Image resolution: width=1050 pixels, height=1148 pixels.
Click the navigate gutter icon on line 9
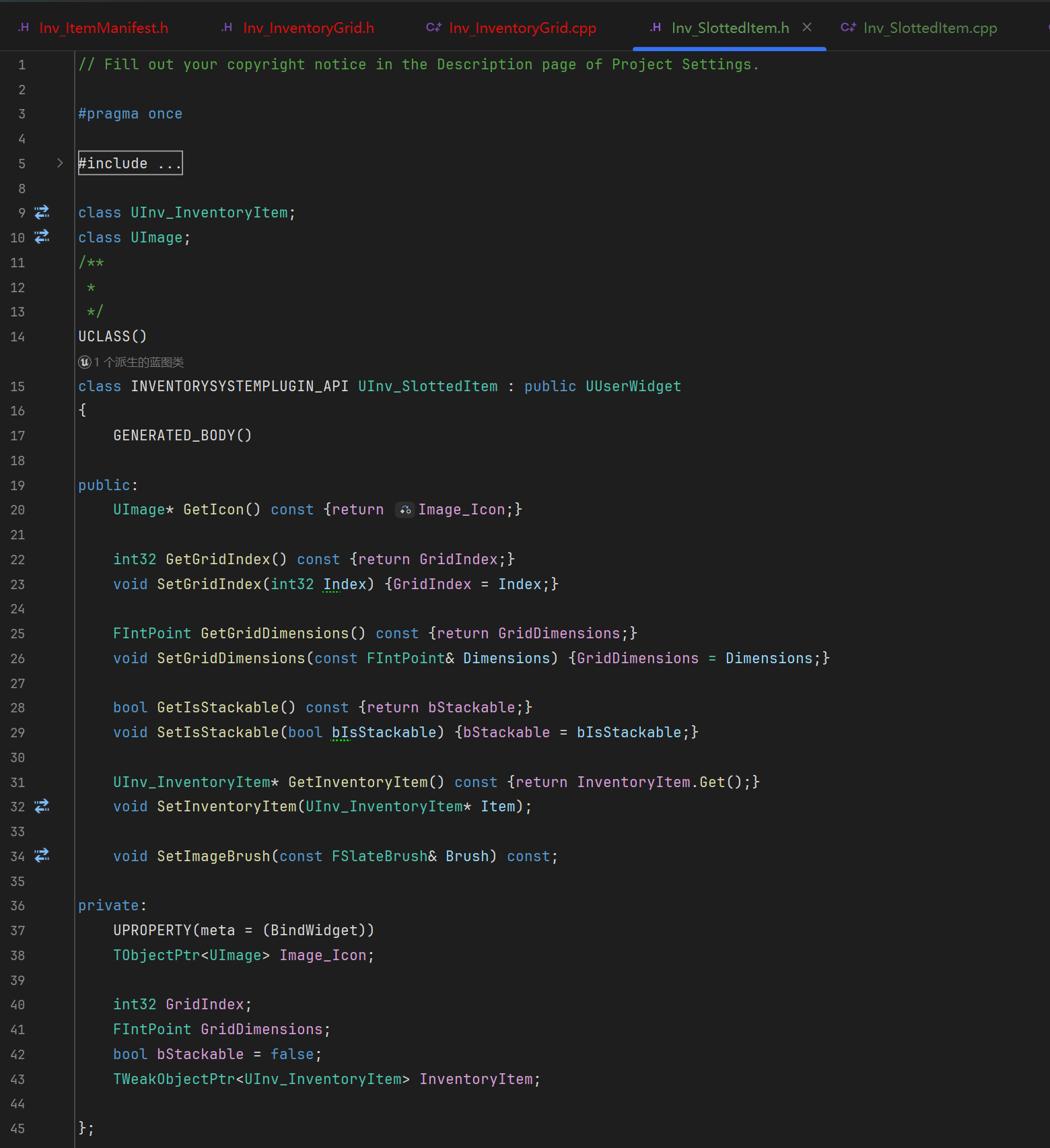click(42, 213)
